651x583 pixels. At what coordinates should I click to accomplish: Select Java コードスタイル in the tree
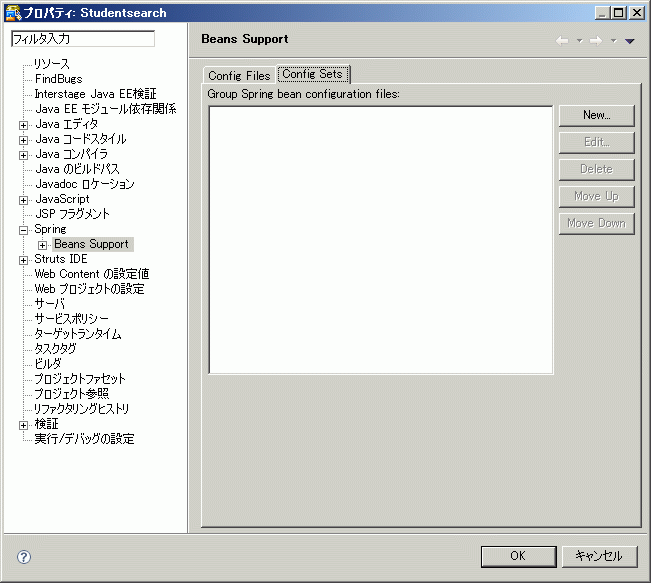click(x=81, y=139)
